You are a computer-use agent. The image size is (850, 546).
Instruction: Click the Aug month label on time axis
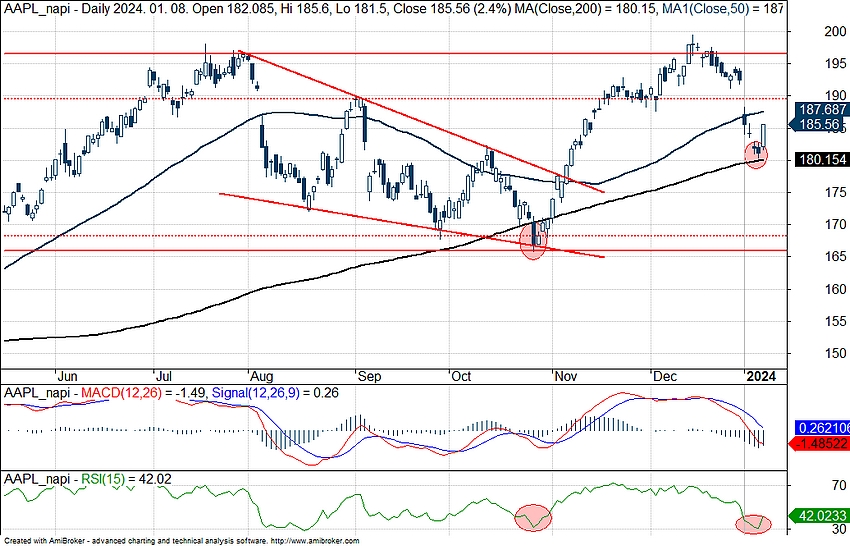261,376
